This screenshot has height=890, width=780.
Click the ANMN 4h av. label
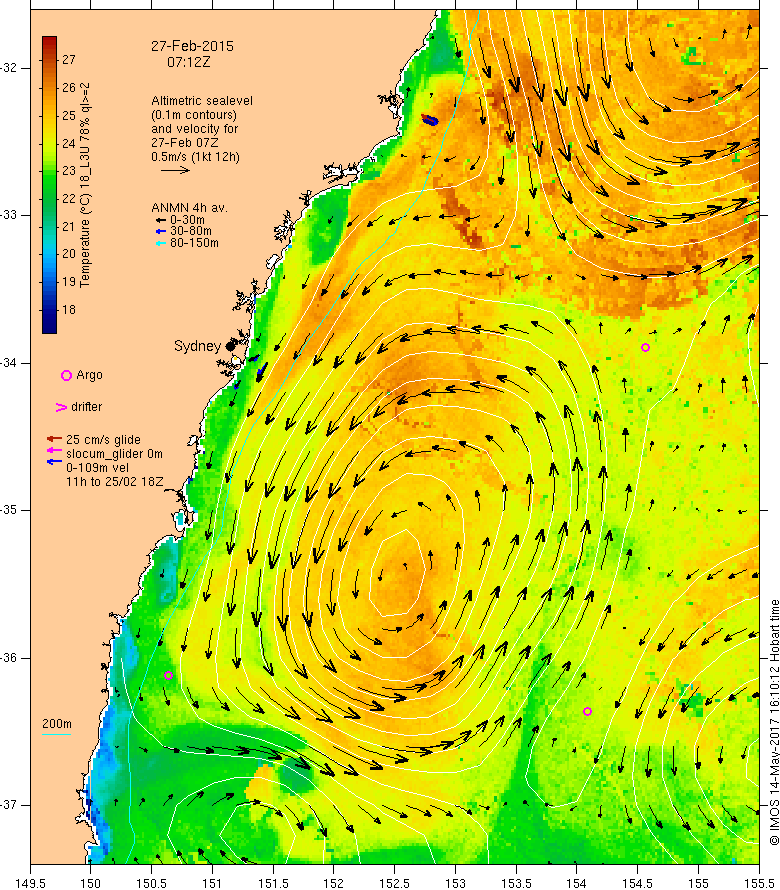(x=189, y=208)
